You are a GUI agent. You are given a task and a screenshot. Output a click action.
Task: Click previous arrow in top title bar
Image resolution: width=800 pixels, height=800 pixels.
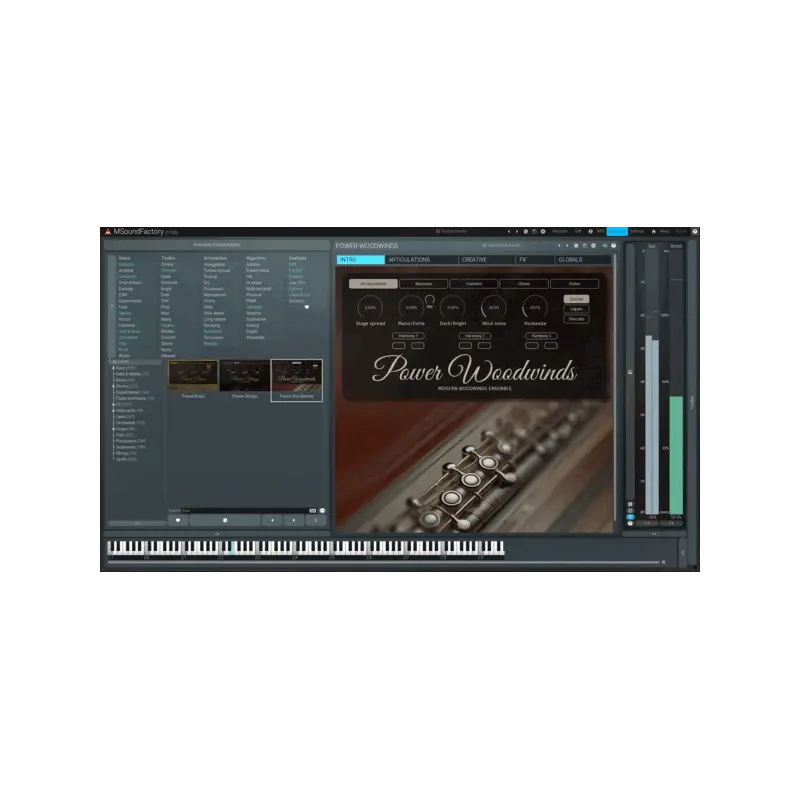(509, 232)
